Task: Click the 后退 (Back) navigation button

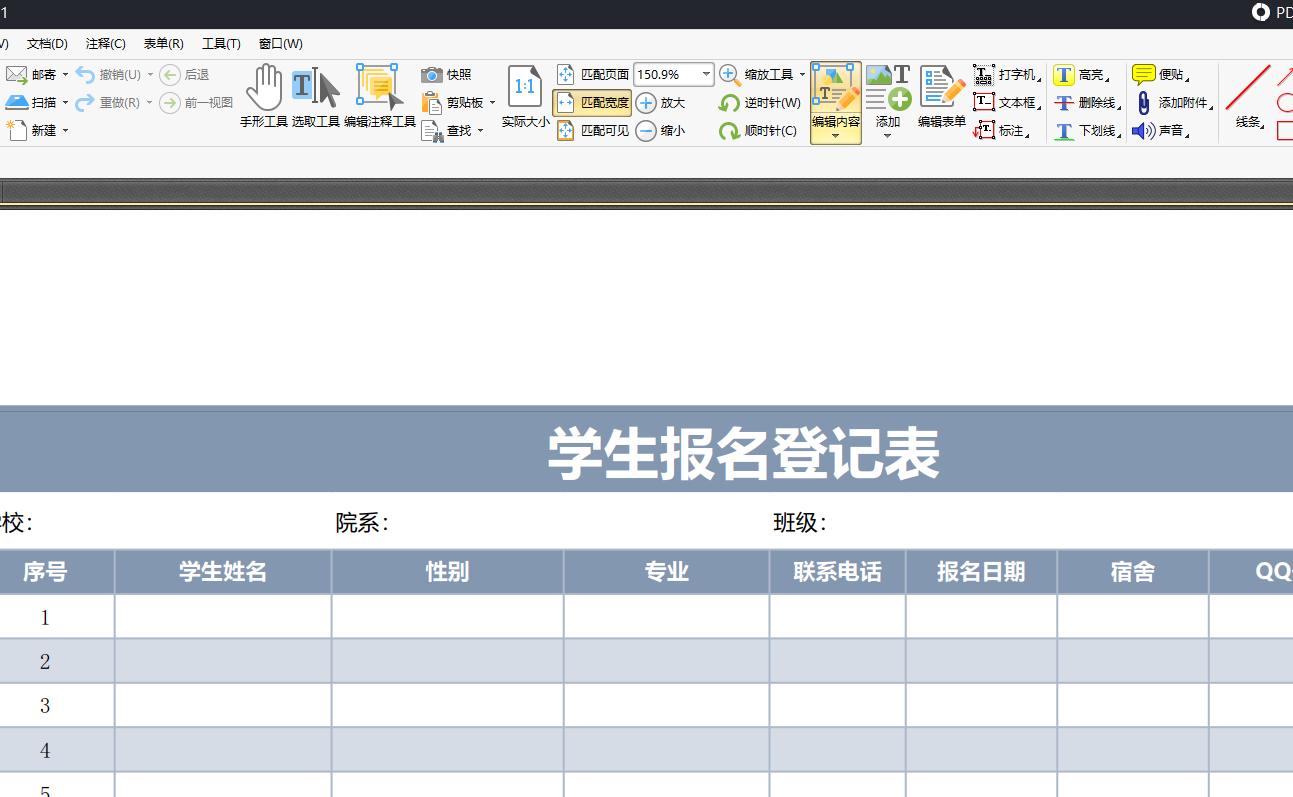Action: pos(184,74)
